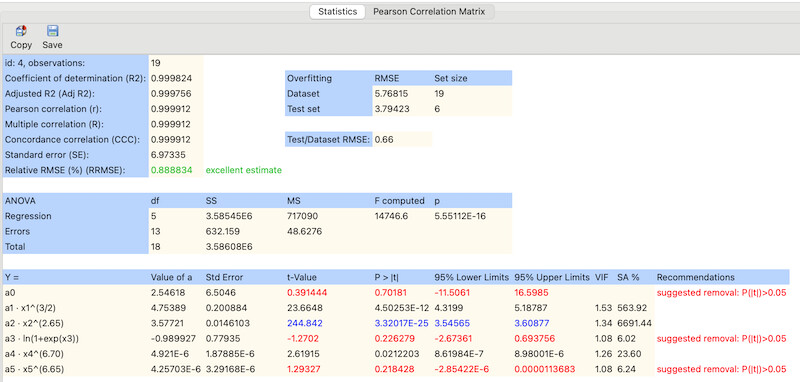Select the 'a3 · ln(1+exp(x3))' term
800x382 pixels.
[x=41, y=338]
